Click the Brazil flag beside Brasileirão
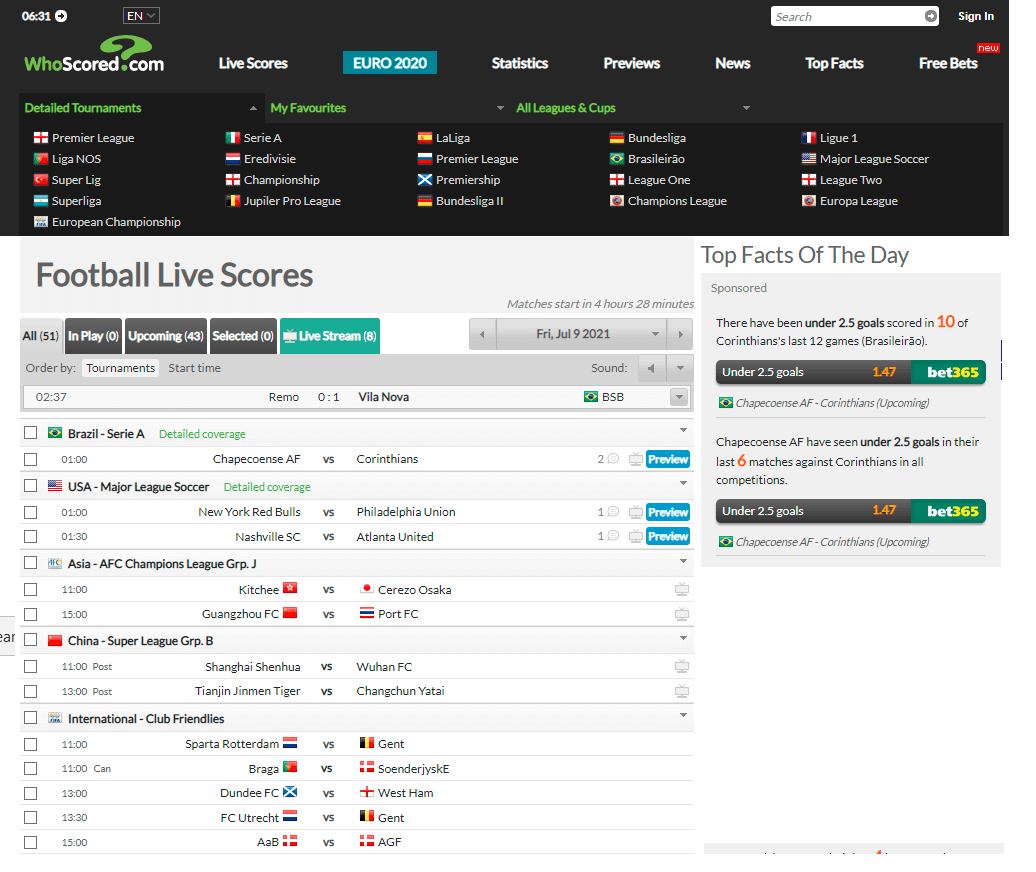Image resolution: width=1036 pixels, height=872 pixels. (x=616, y=159)
